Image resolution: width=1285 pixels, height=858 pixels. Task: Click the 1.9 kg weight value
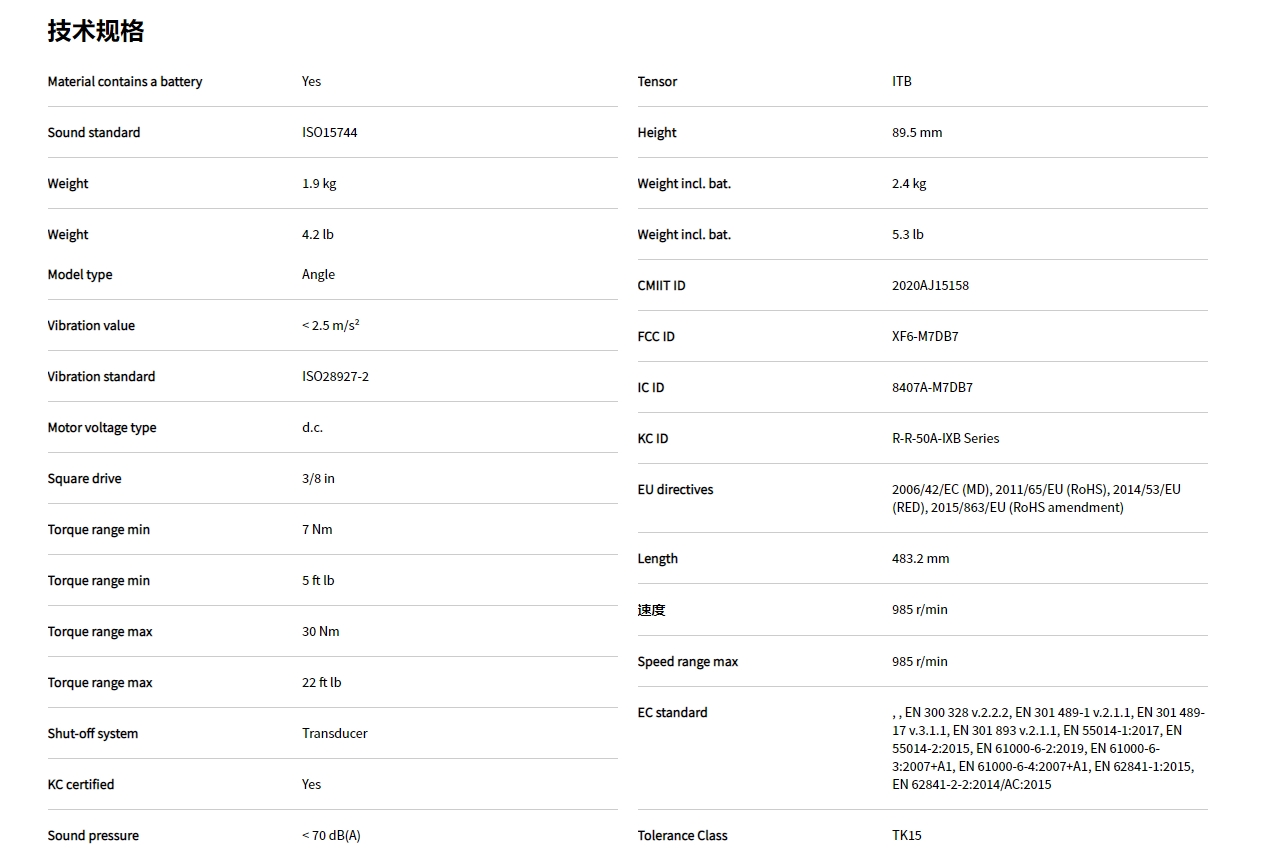click(x=319, y=183)
